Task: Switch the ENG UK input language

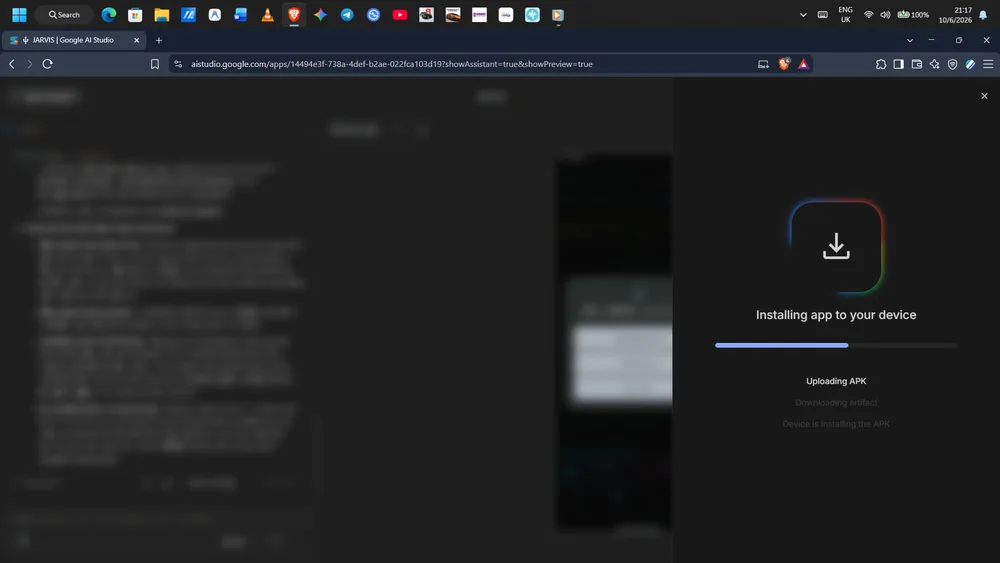Action: (x=846, y=15)
